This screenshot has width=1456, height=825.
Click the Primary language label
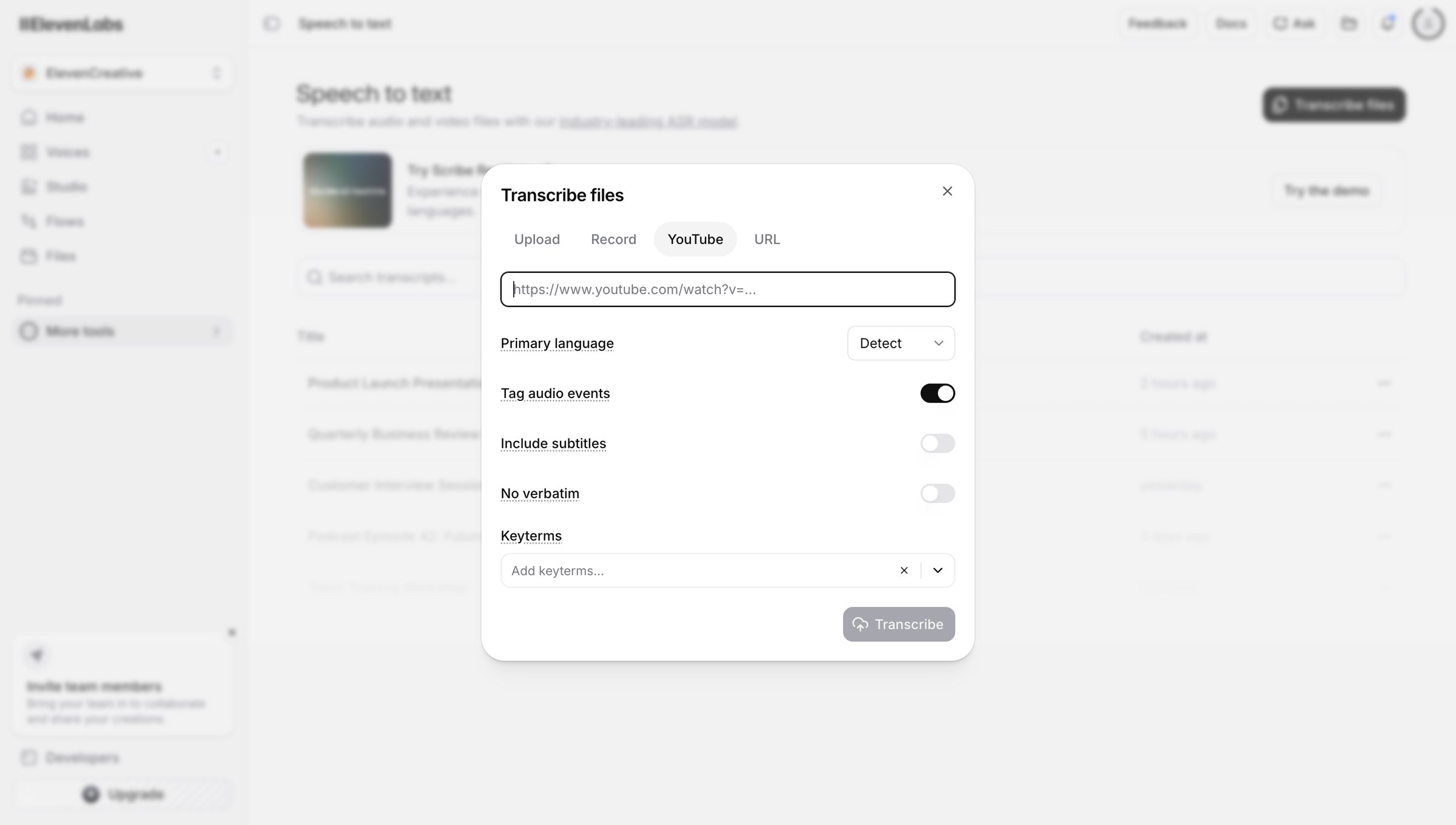pyautogui.click(x=557, y=343)
